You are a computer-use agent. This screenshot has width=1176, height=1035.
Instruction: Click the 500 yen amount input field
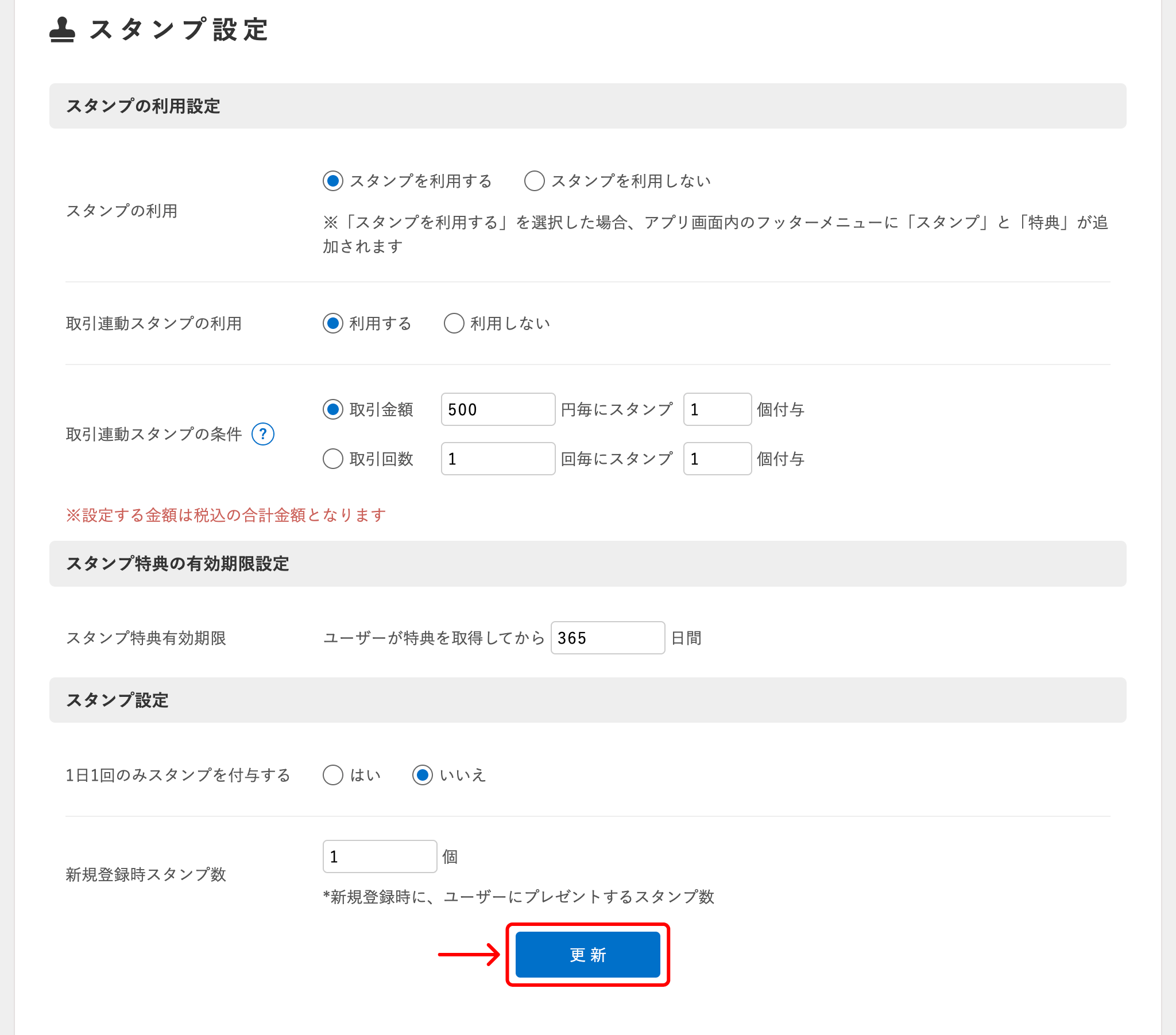(498, 409)
